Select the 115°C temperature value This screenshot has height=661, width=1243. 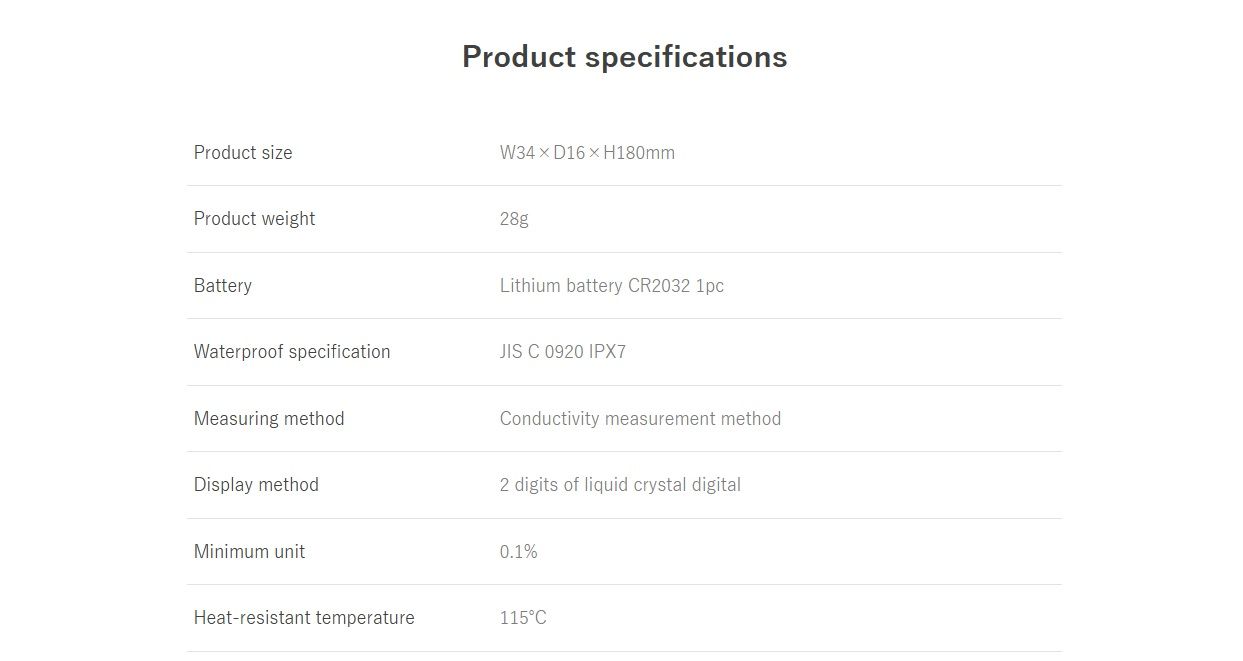coord(523,618)
